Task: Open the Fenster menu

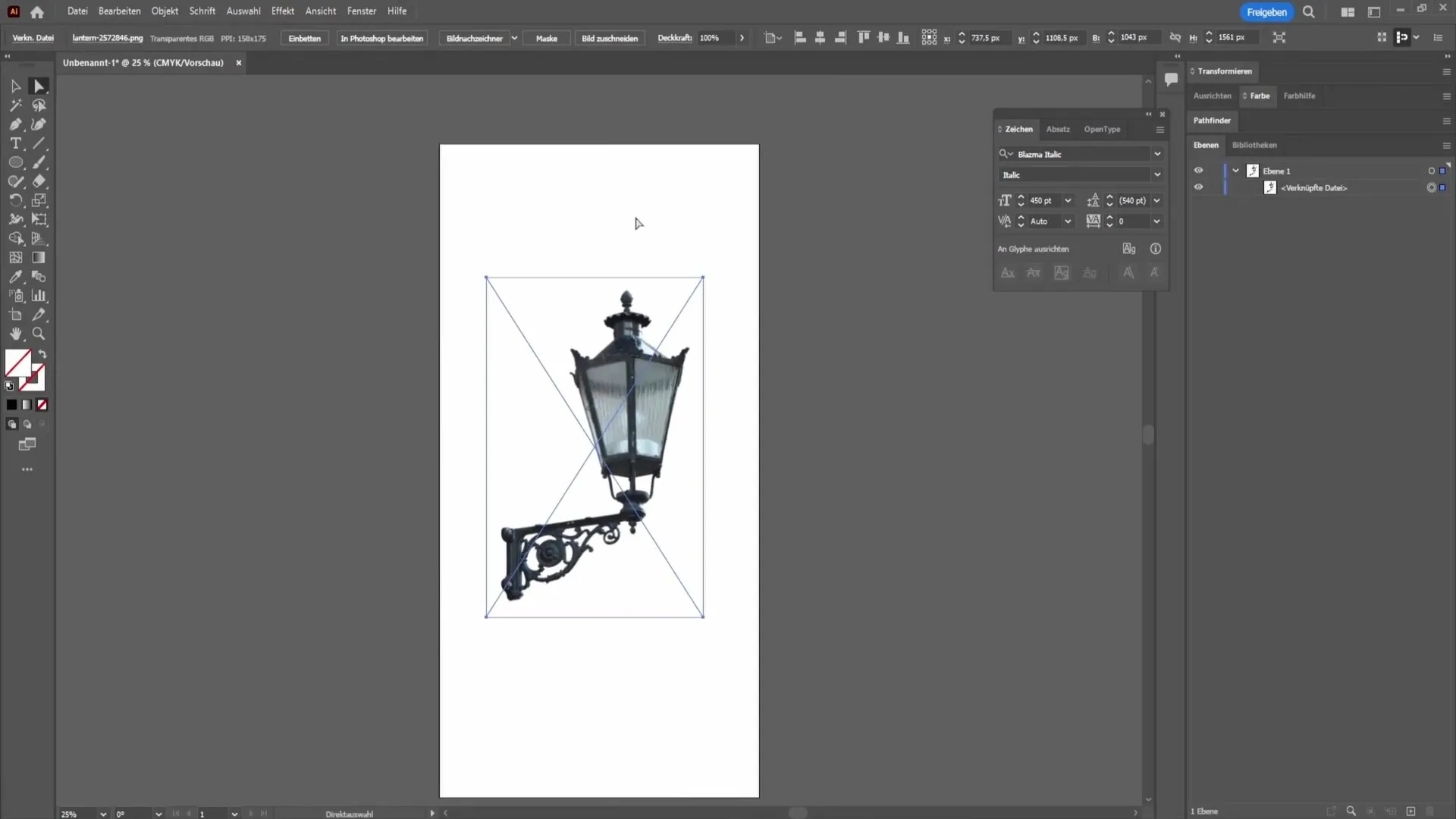Action: pos(362,11)
